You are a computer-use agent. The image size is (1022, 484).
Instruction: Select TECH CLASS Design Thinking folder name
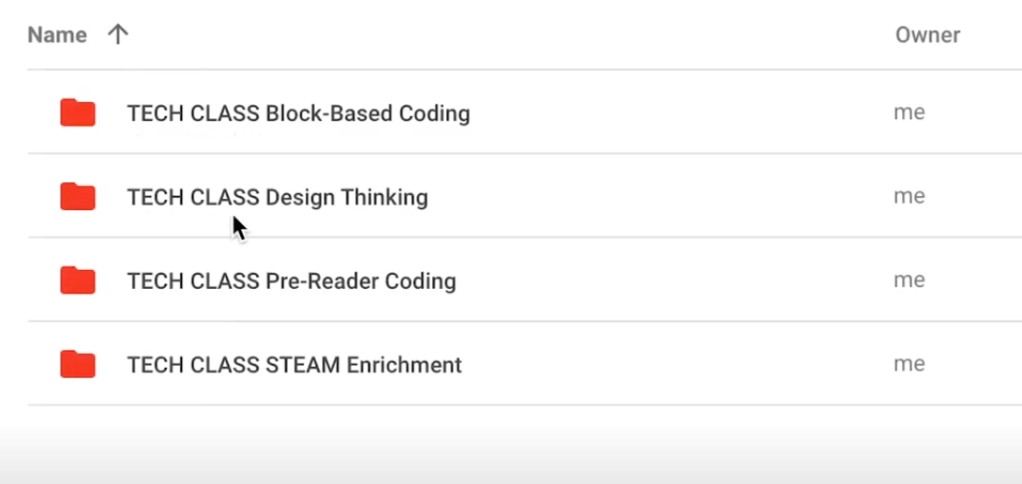(x=277, y=197)
